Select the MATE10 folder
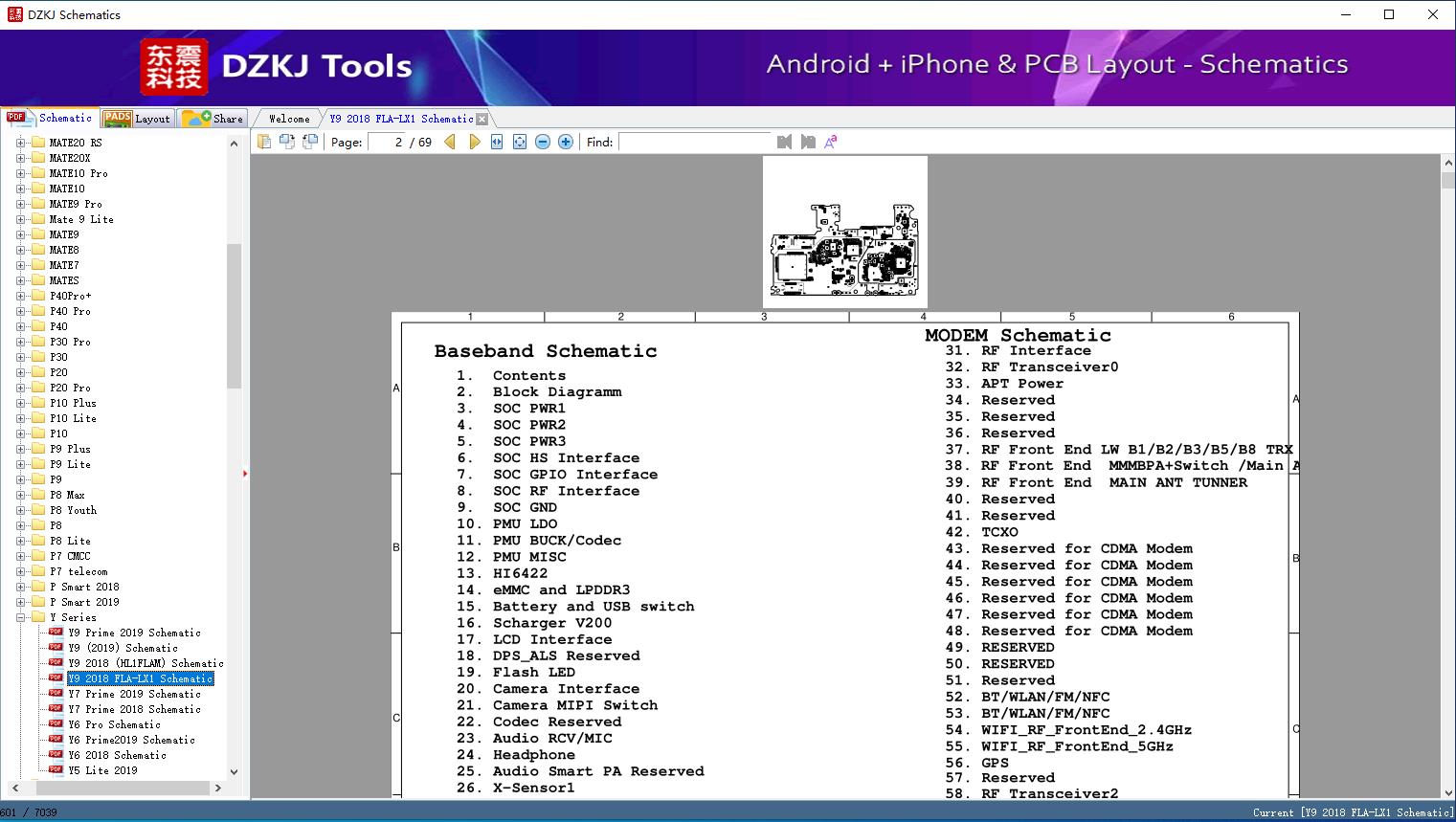 (x=67, y=189)
